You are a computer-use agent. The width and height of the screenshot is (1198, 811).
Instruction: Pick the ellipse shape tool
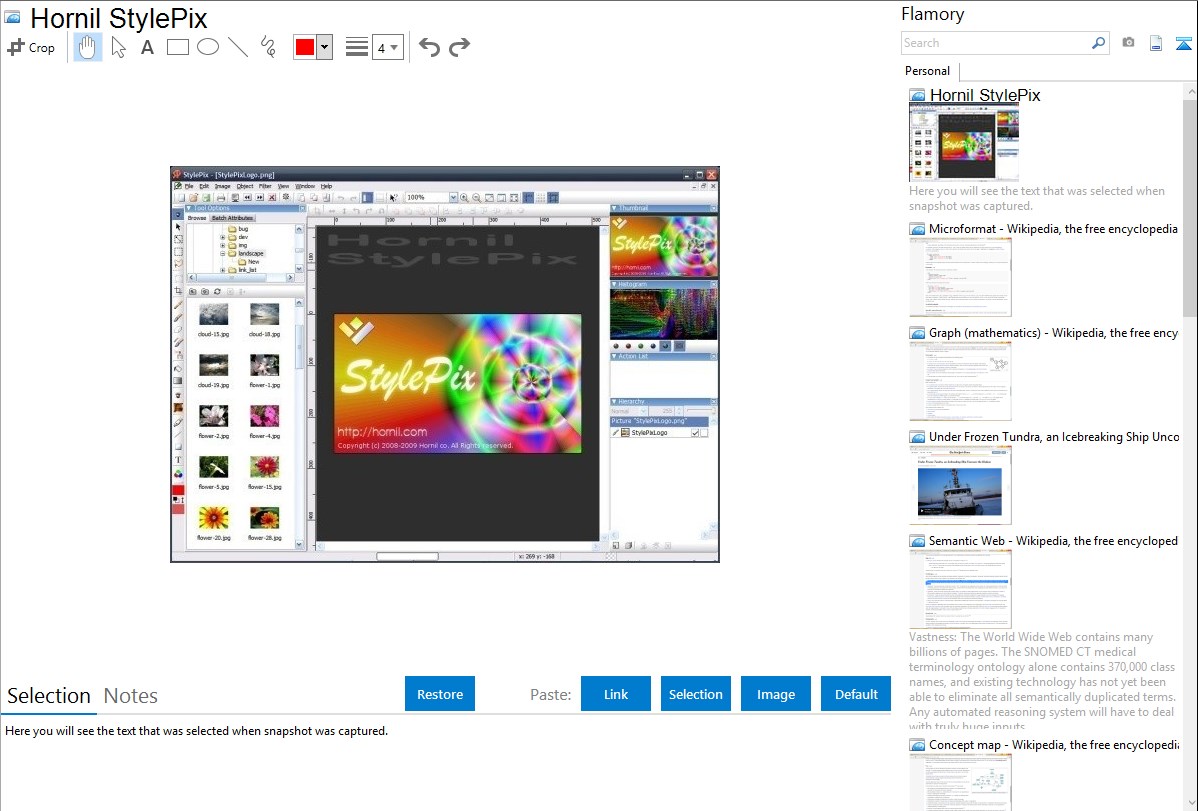(208, 47)
